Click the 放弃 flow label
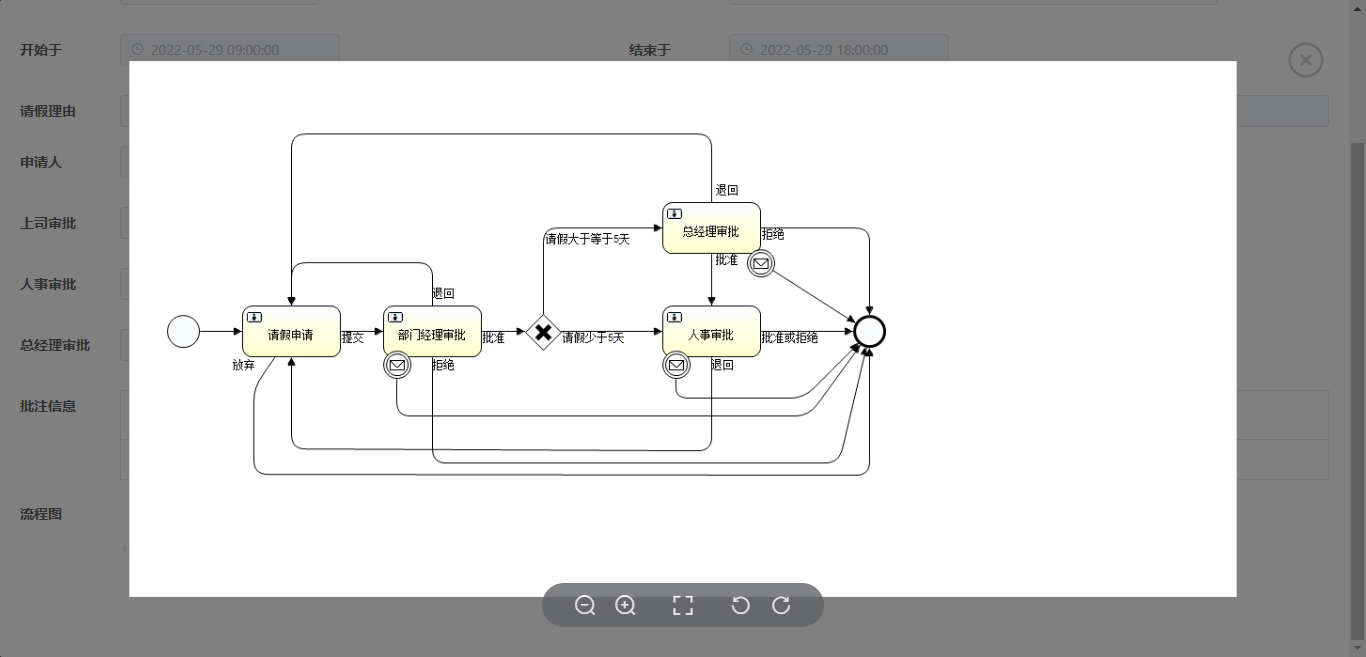Image resolution: width=1366 pixels, height=657 pixels. coord(243,365)
